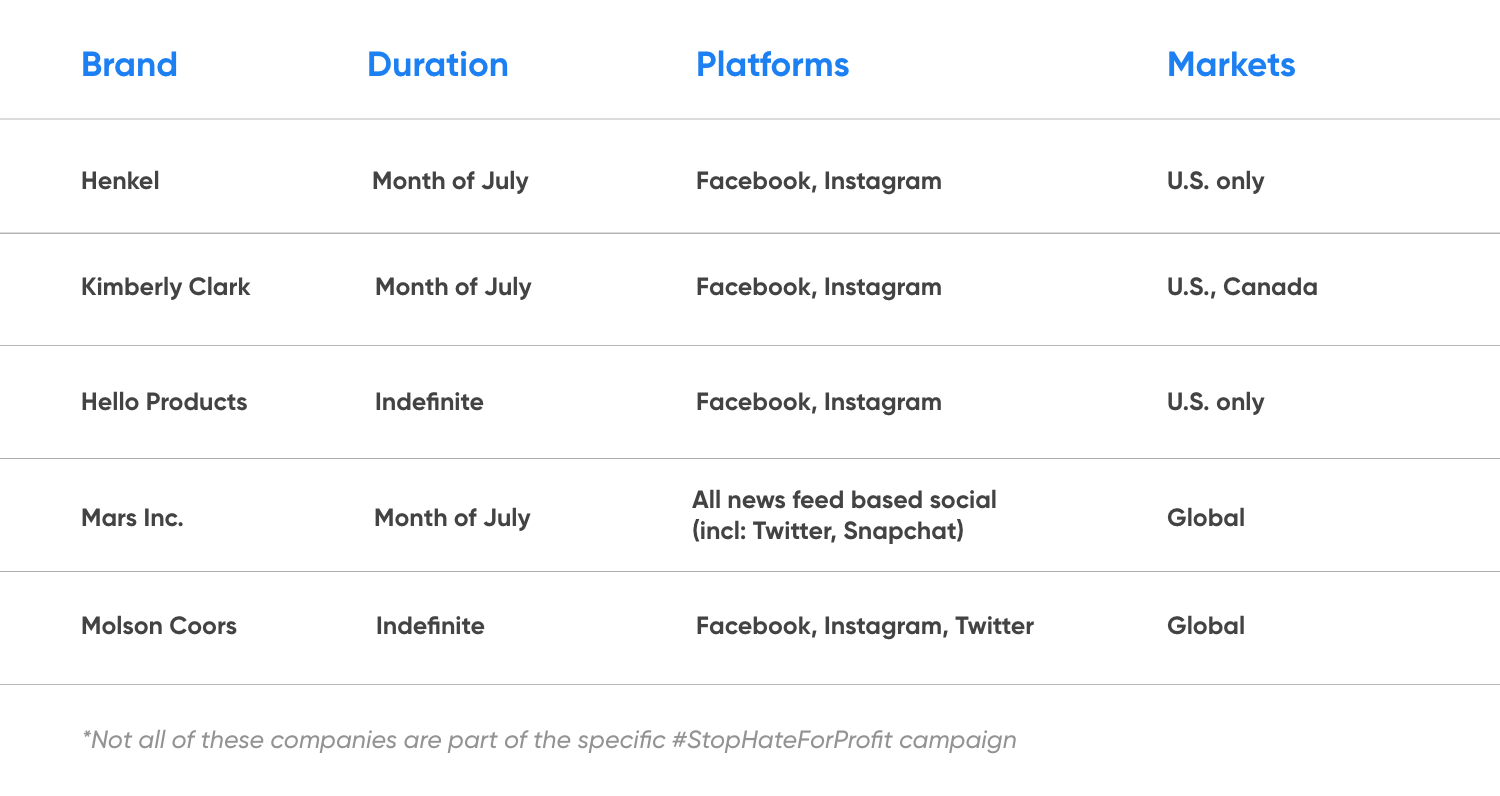Screen dimensions: 1500x796
Task: Select the Markets column header
Action: click(1231, 65)
